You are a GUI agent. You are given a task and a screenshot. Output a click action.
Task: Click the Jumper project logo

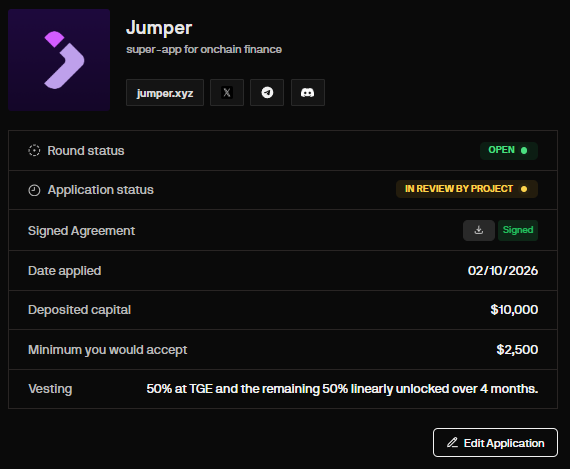59,60
